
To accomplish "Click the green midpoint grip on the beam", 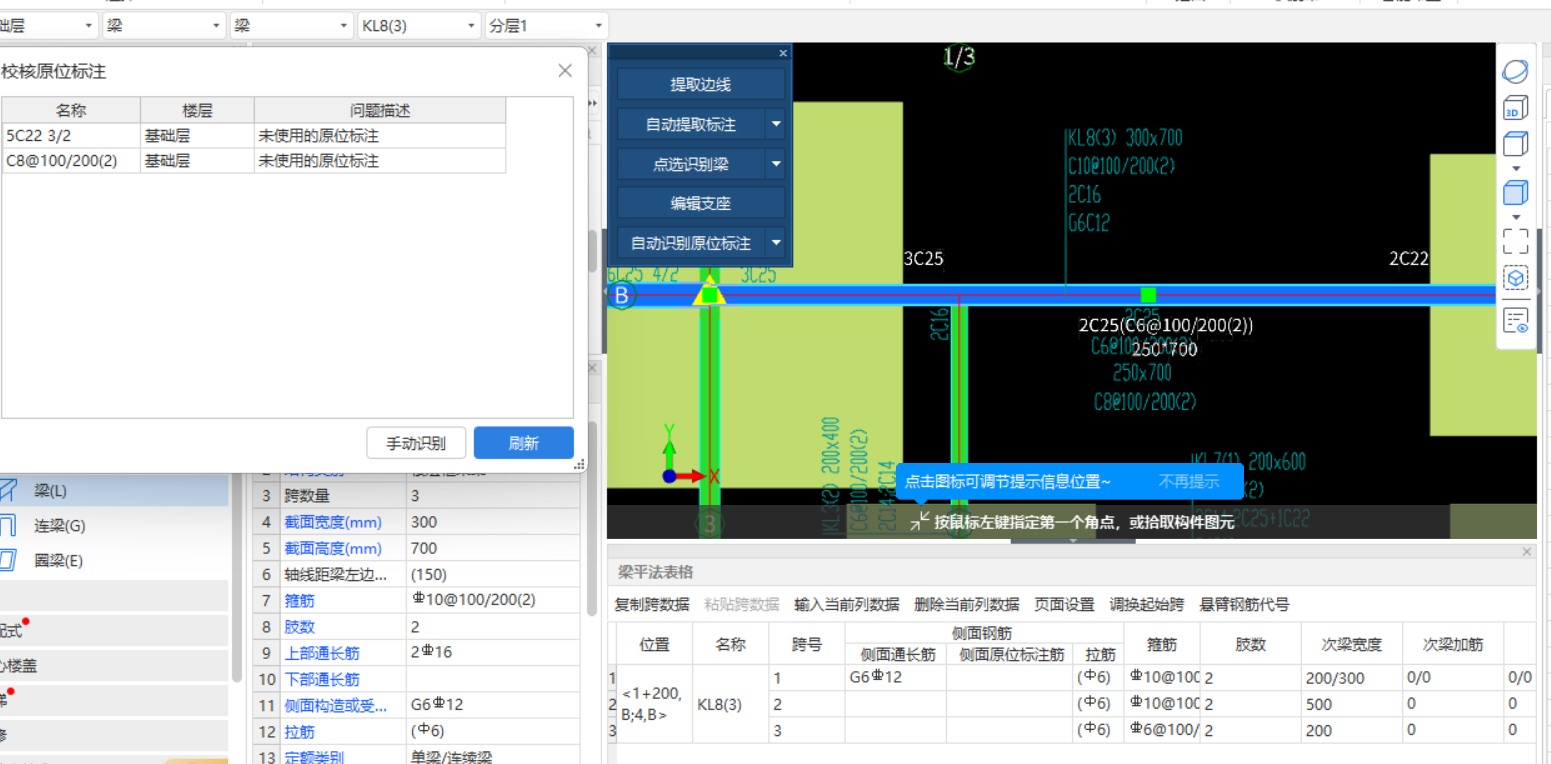I will [1148, 295].
